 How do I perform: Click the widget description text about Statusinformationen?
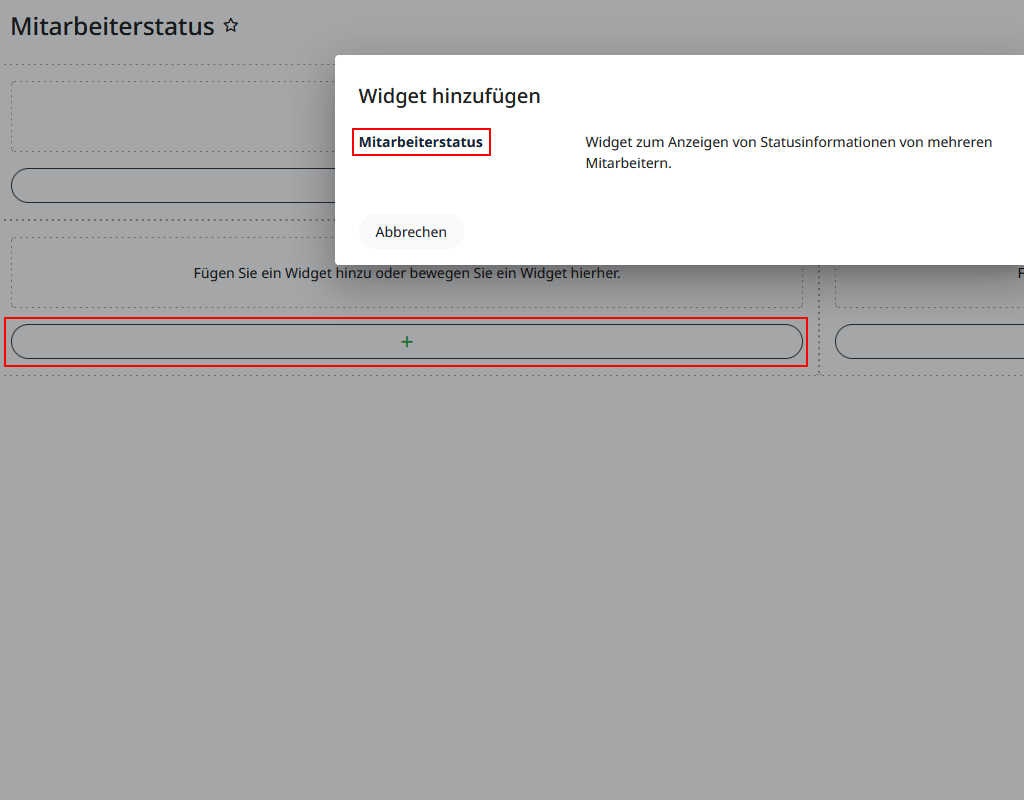(788, 152)
